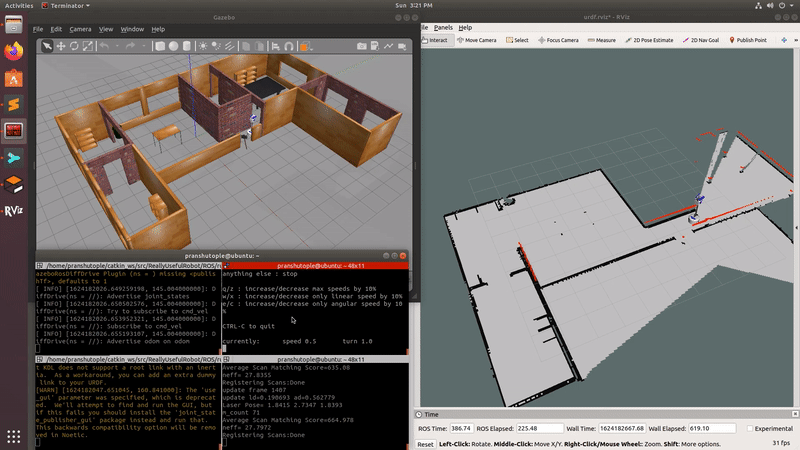Open the Gazebo Window menu
The height and width of the screenshot is (450, 800).
click(x=132, y=29)
